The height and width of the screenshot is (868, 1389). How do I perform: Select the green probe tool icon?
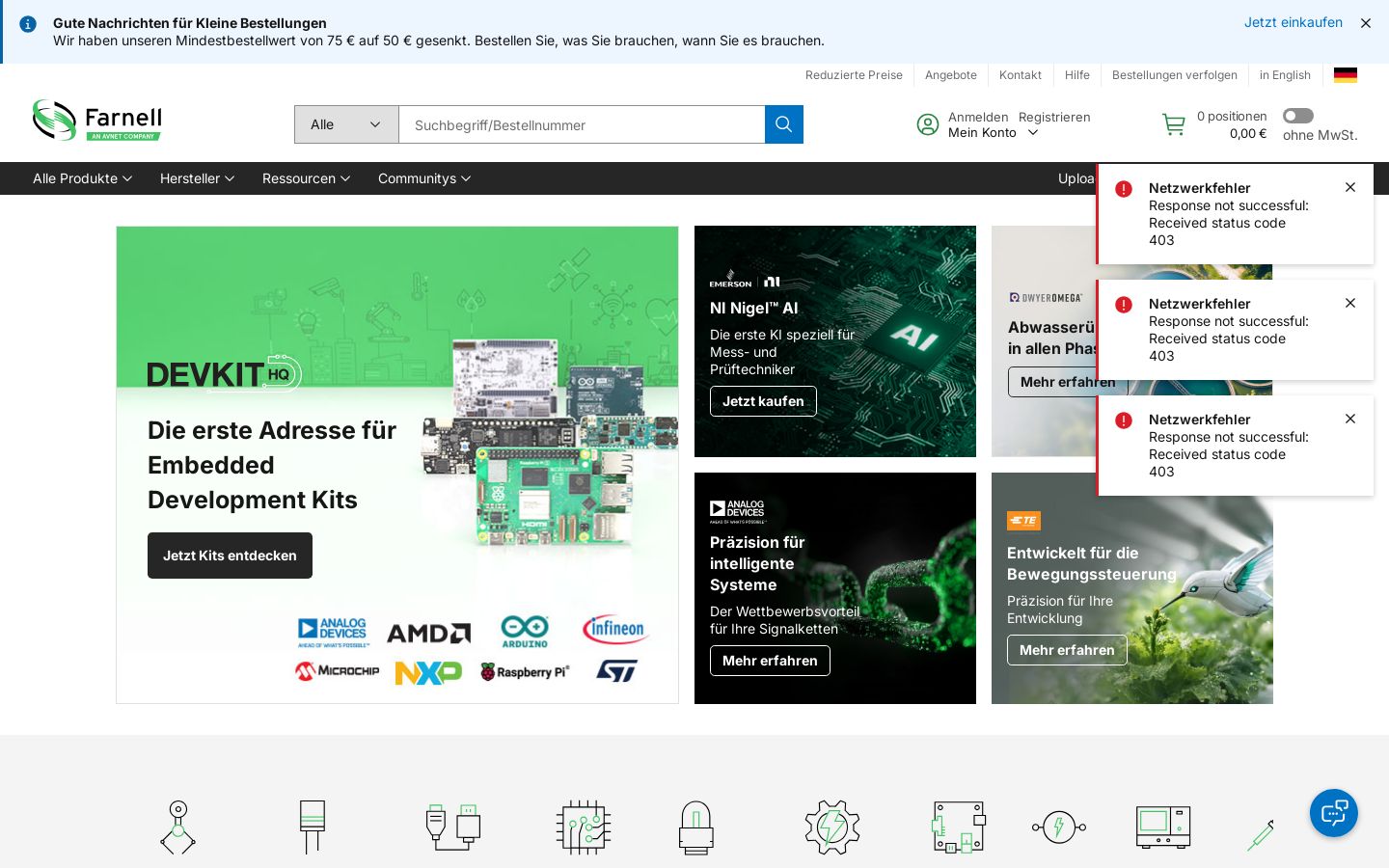pyautogui.click(x=1260, y=835)
